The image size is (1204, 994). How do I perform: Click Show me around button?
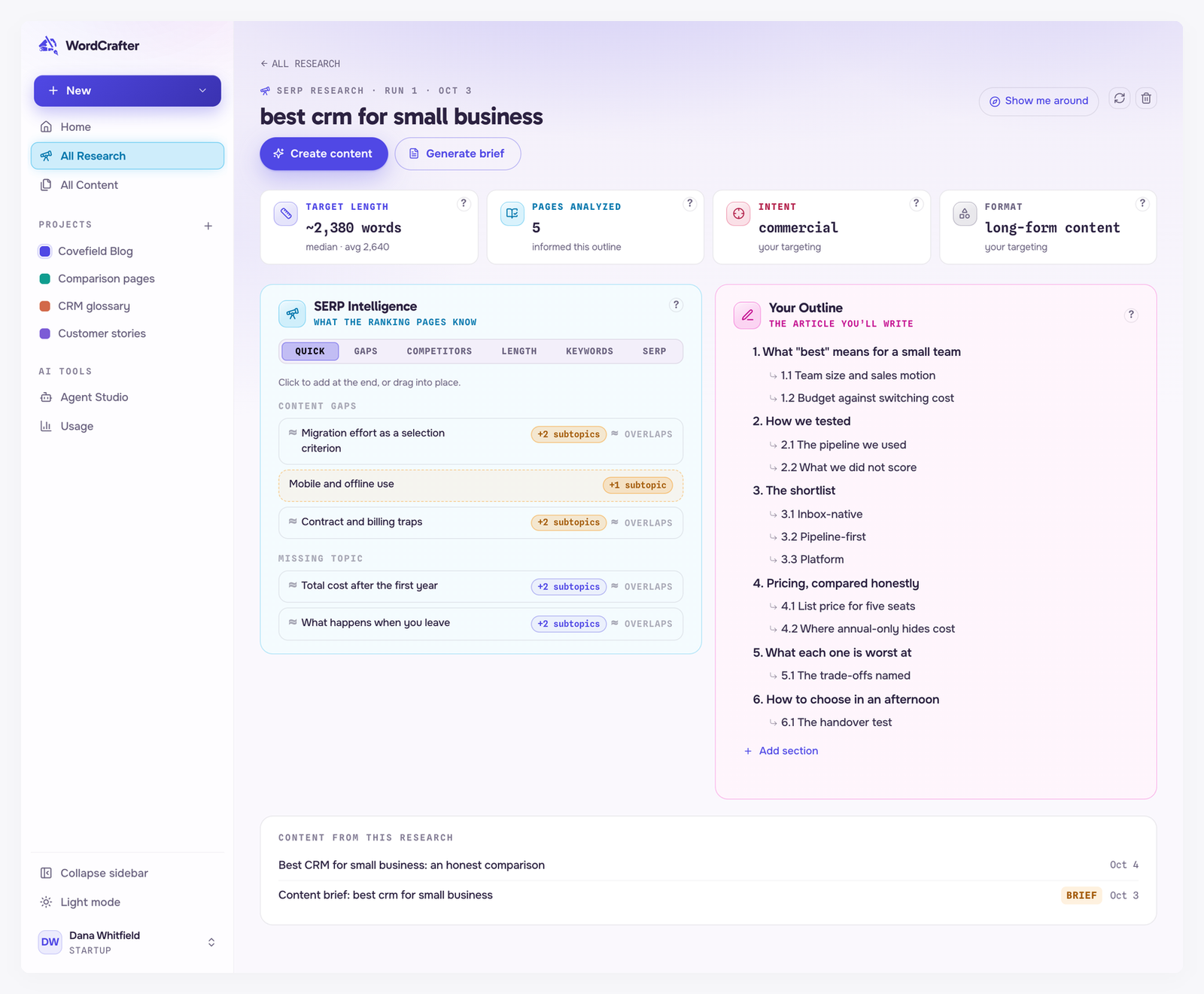click(x=1038, y=101)
